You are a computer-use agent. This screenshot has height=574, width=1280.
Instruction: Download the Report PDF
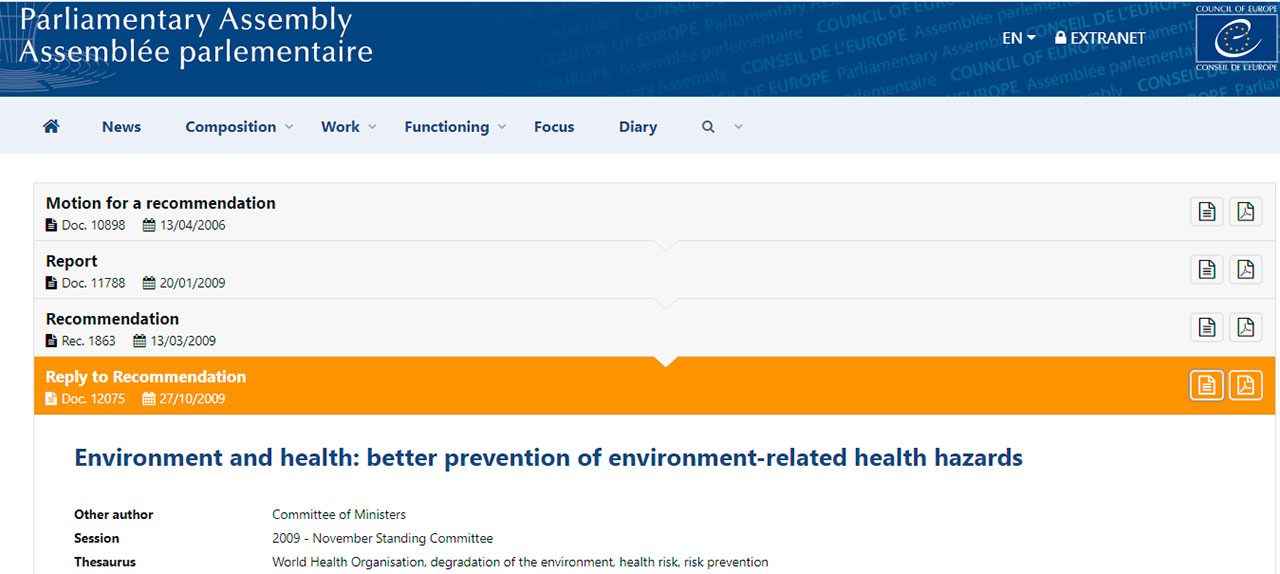[1245, 270]
